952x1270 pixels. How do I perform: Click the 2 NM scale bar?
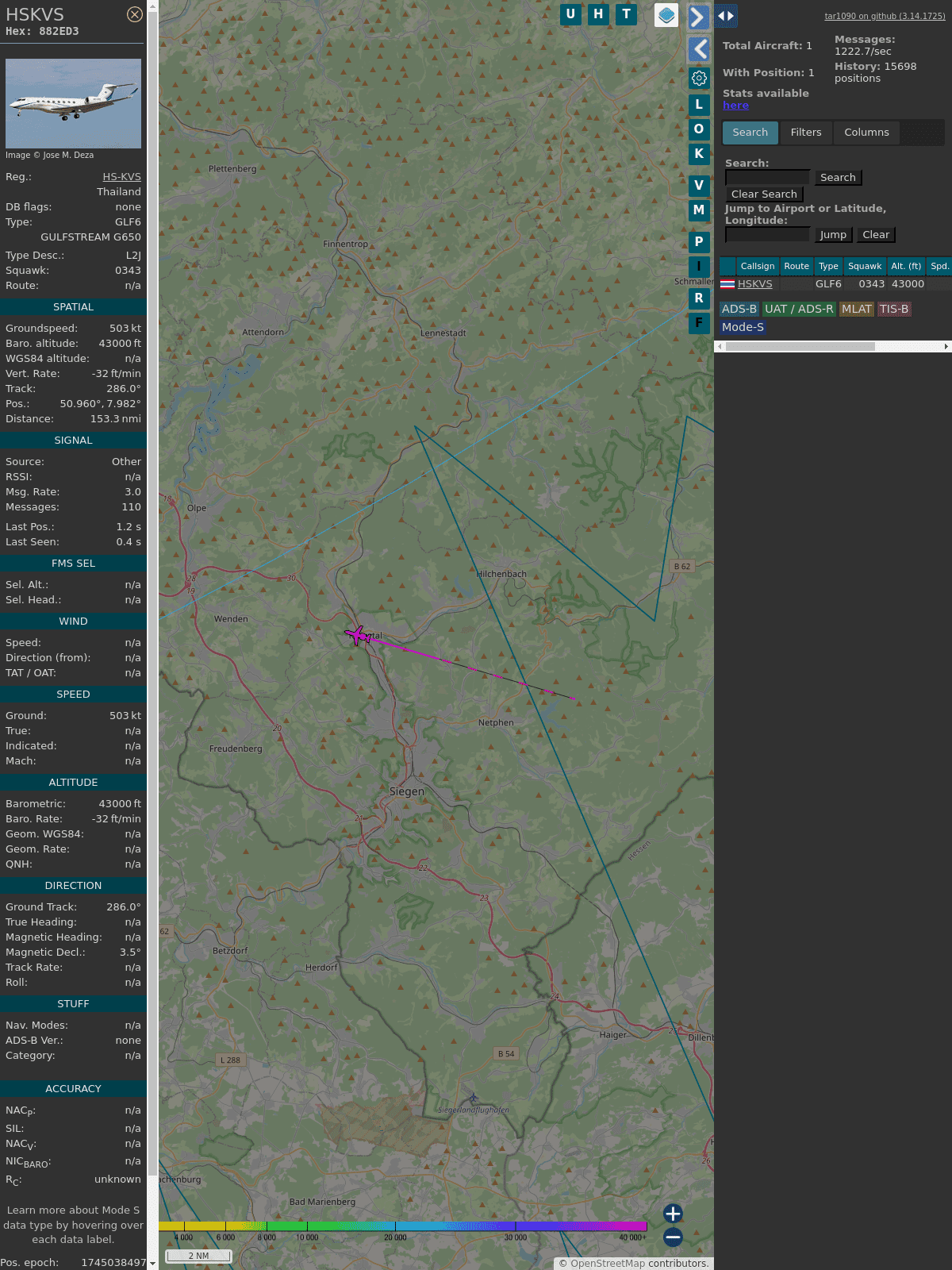click(198, 1256)
